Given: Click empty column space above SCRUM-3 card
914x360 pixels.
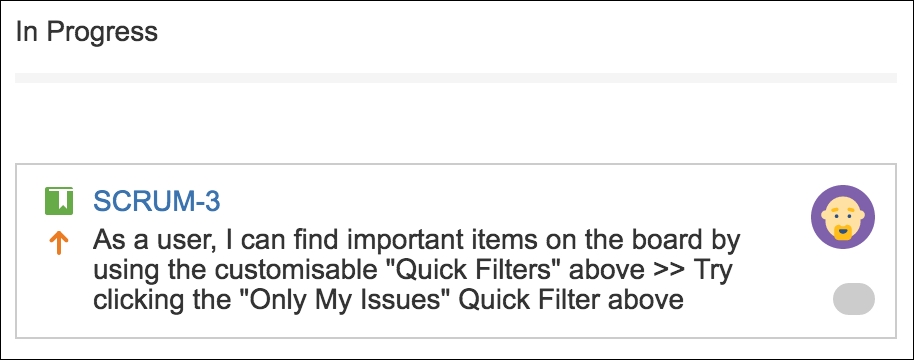Looking at the screenshot, I should click(x=456, y=123).
